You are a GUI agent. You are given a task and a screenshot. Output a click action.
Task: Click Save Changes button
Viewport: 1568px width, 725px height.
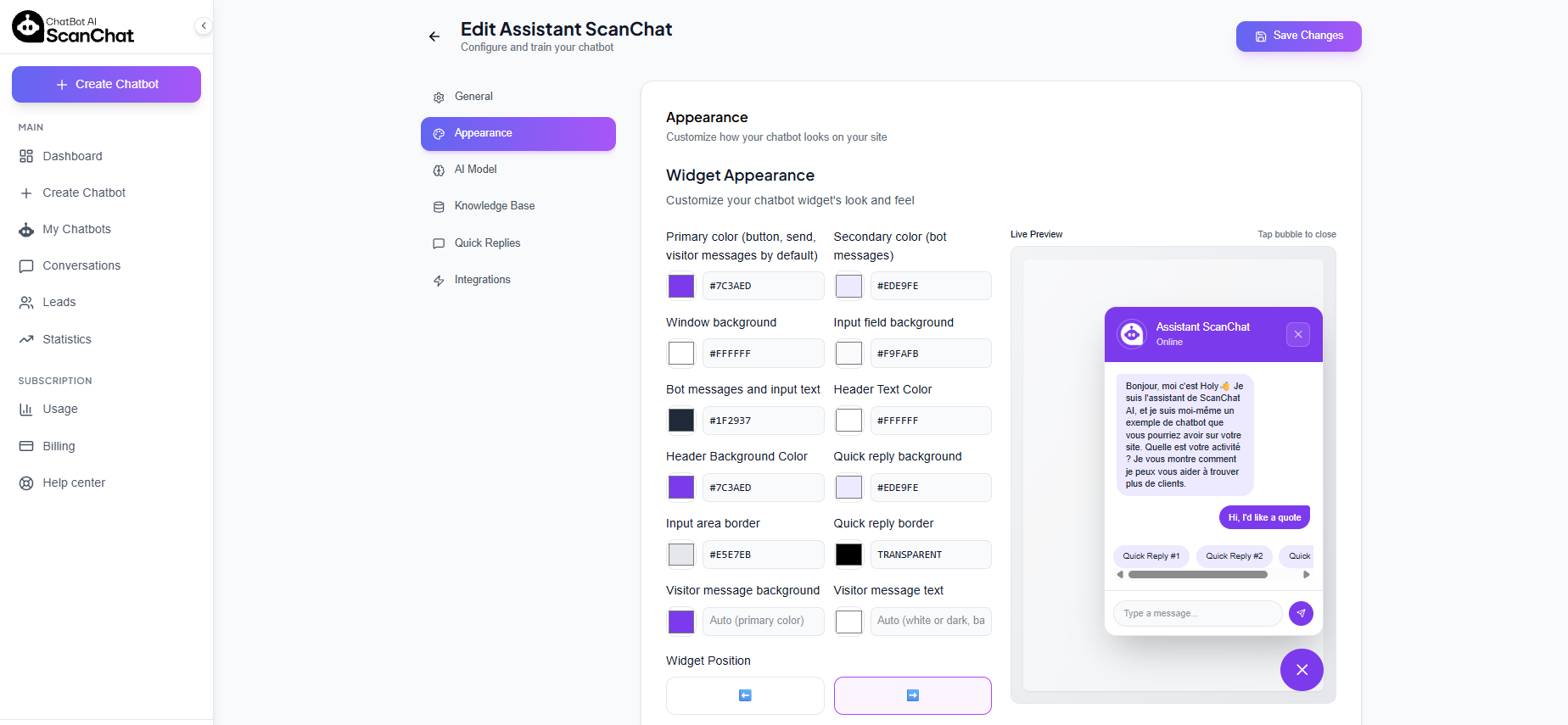[1299, 36]
